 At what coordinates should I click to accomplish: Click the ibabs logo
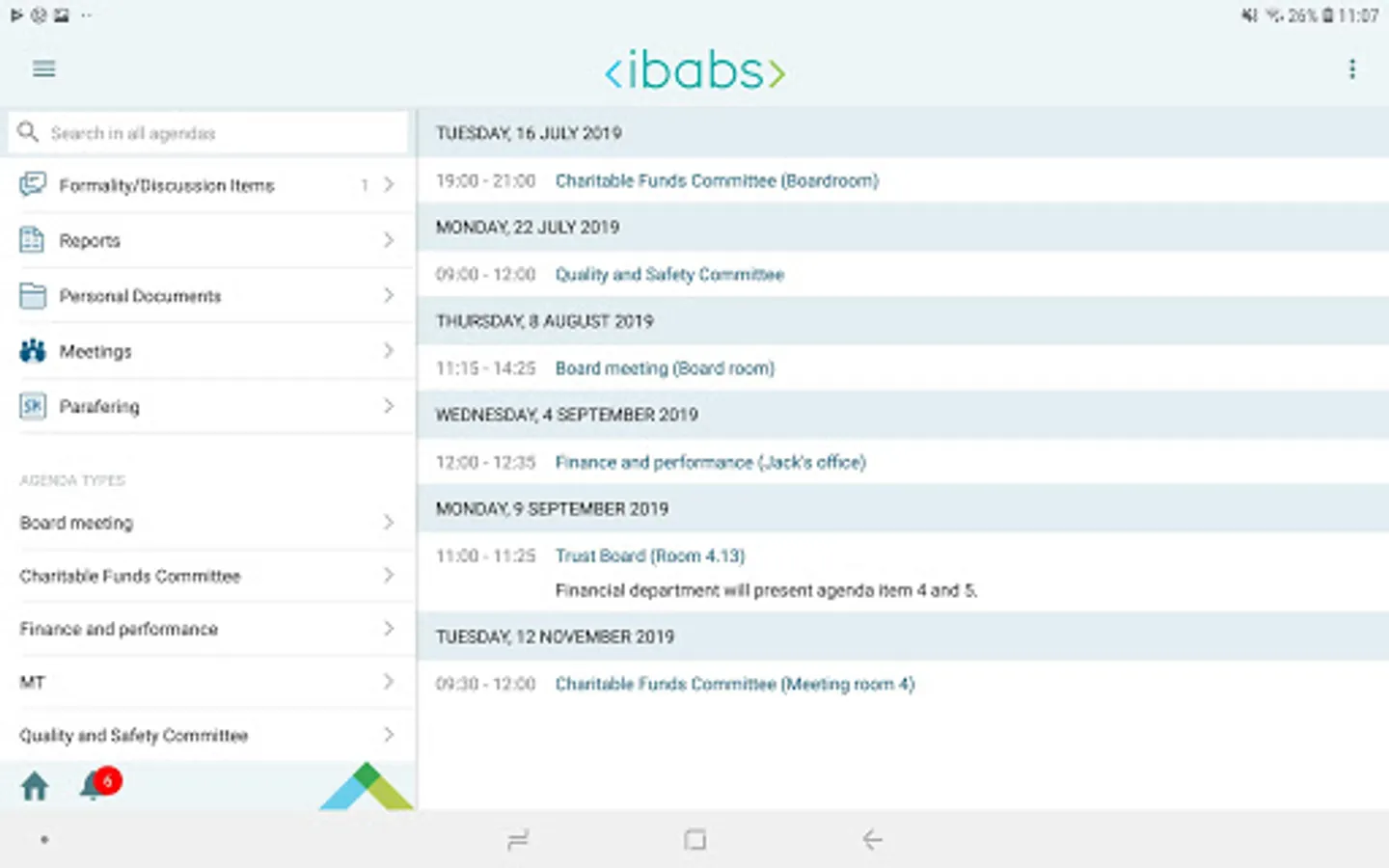(x=694, y=69)
